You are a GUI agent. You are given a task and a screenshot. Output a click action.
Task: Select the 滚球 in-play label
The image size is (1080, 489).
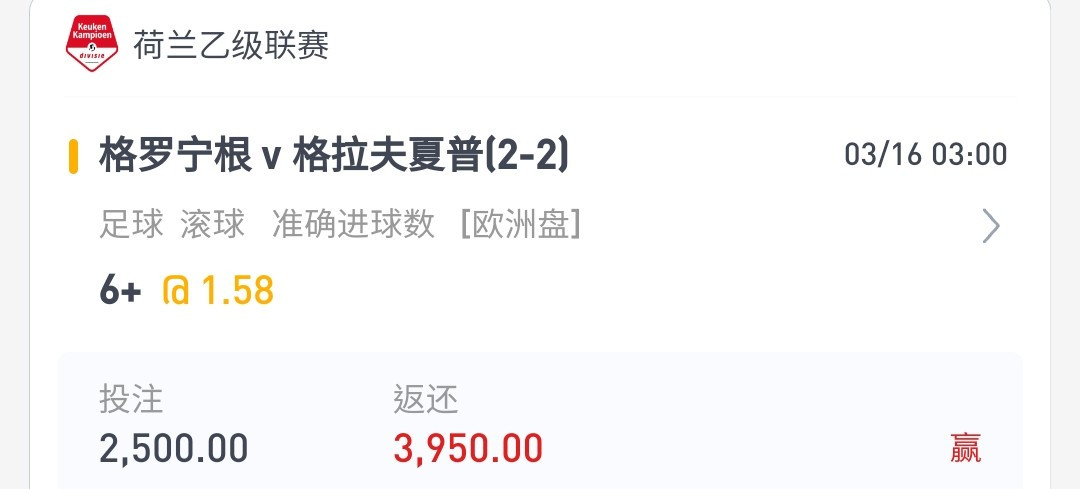[x=213, y=225]
